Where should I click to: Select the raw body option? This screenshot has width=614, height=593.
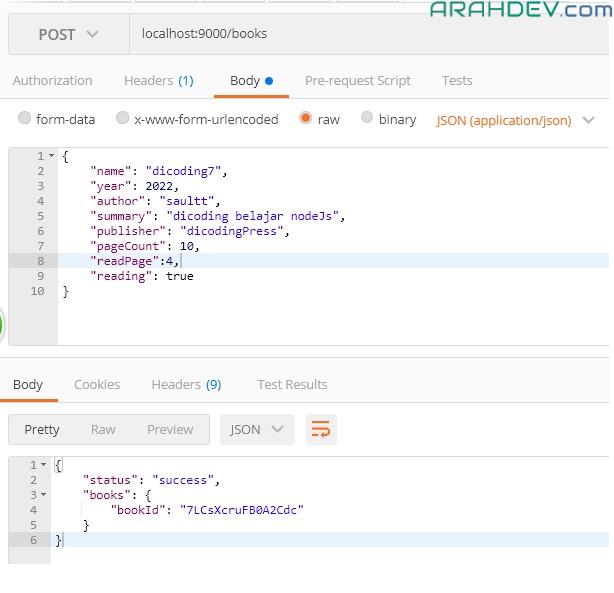pyautogui.click(x=305, y=118)
